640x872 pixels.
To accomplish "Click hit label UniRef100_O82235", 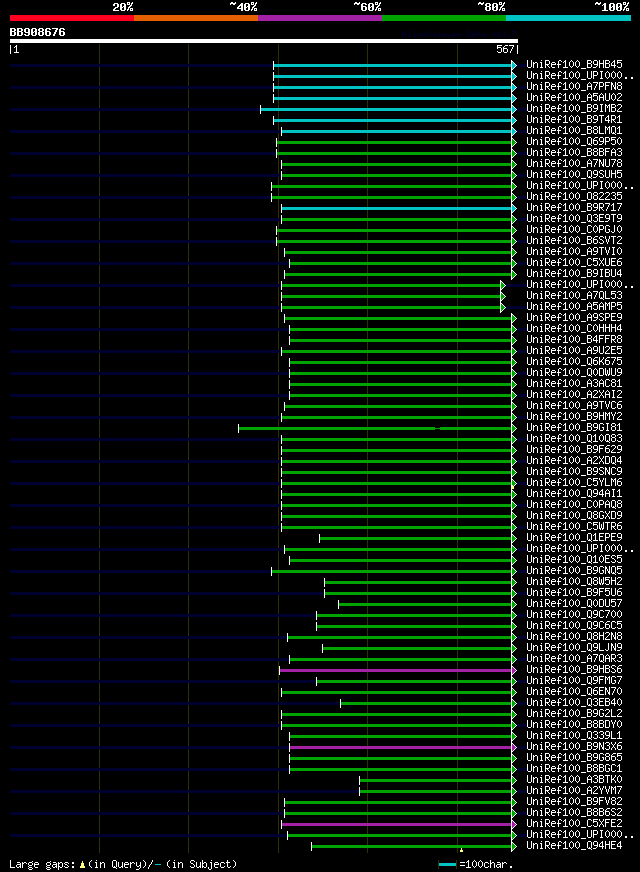I will pyautogui.click(x=574, y=196).
